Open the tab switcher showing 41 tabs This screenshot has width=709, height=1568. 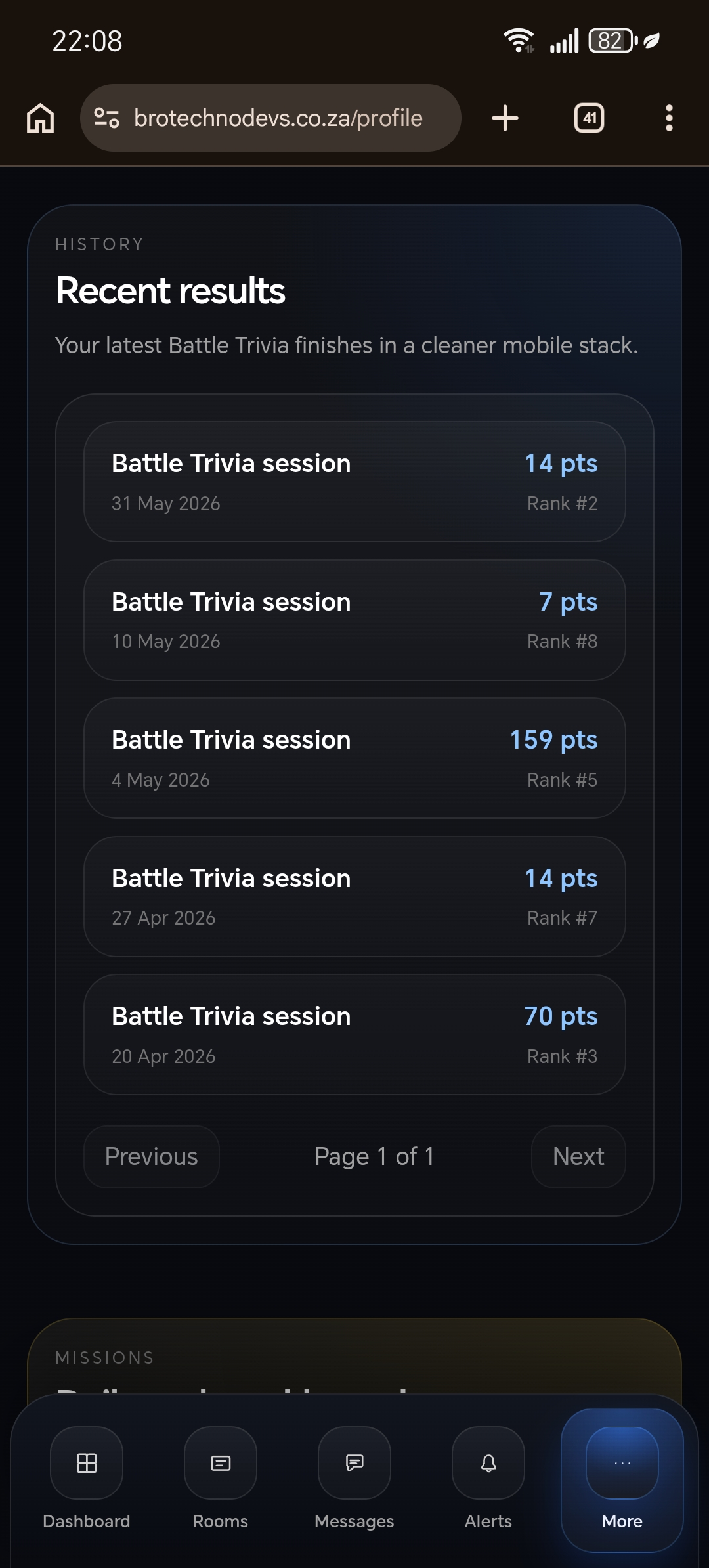[589, 118]
